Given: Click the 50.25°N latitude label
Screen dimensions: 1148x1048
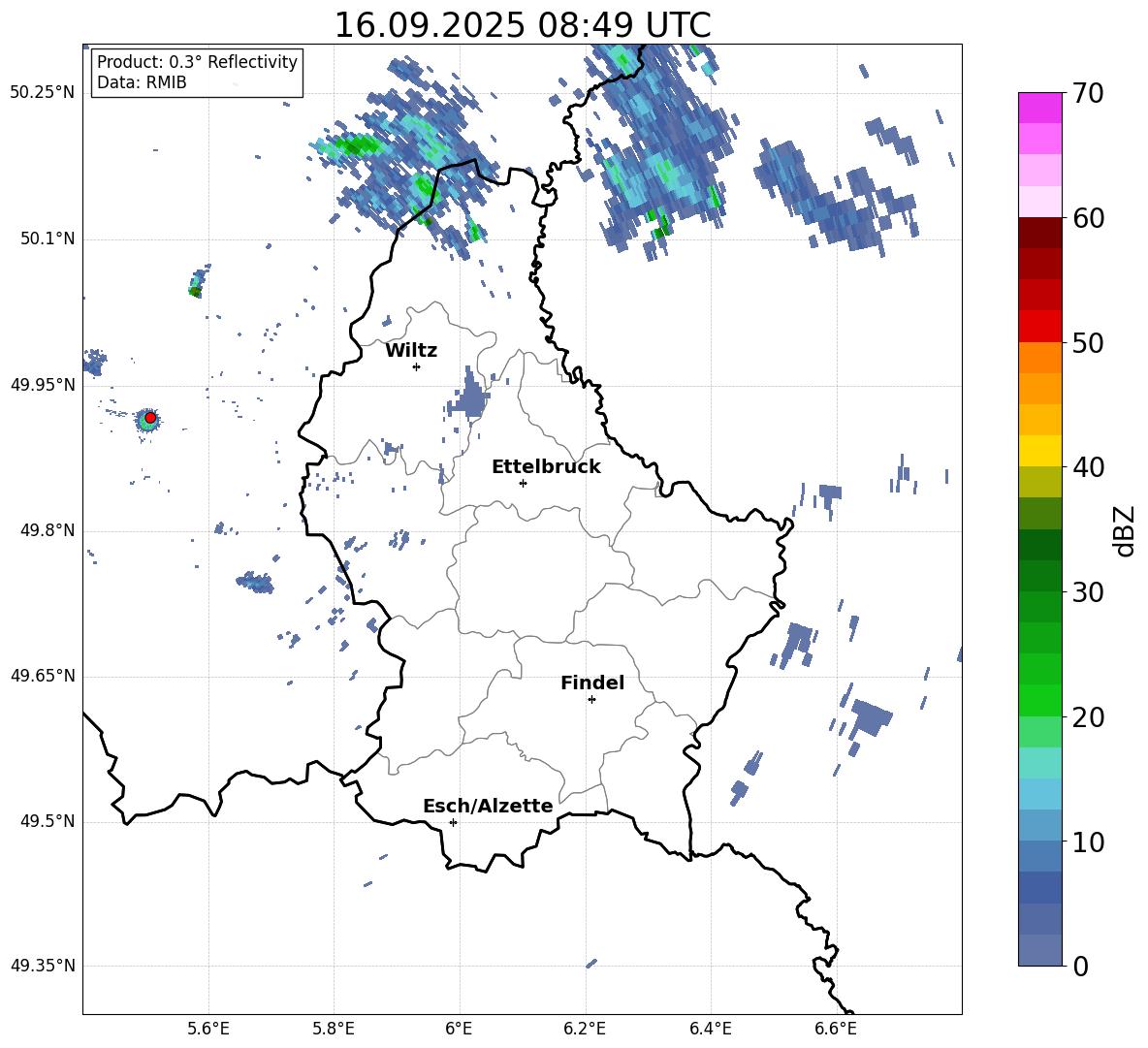Looking at the screenshot, I should tap(43, 92).
